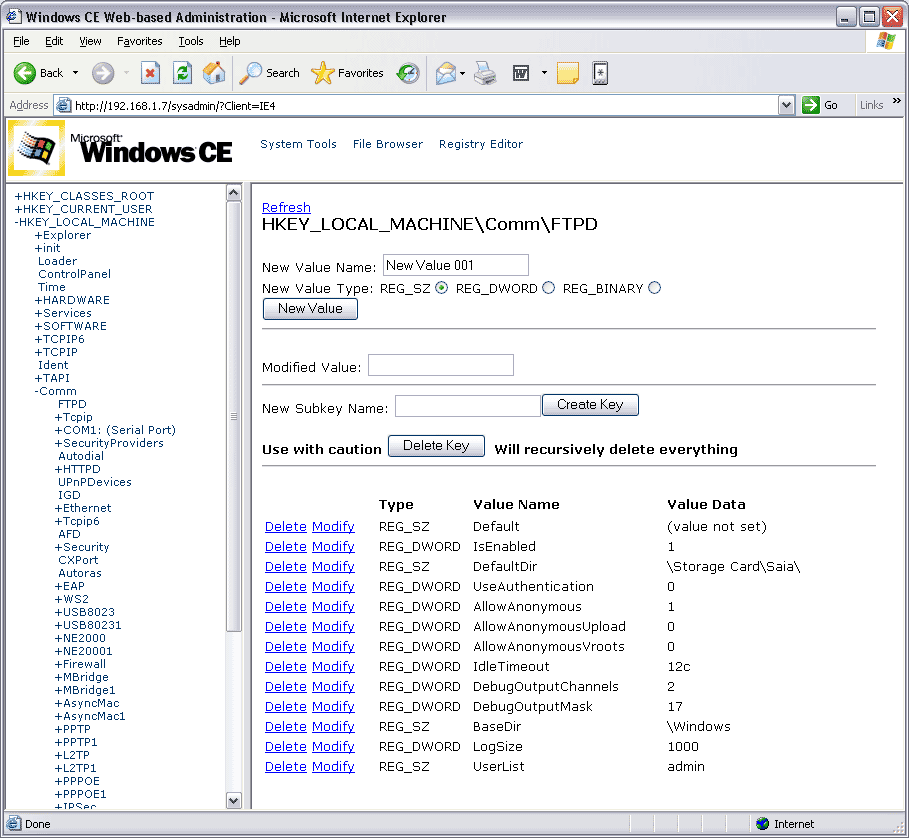This screenshot has height=838, width=909.
Task: Click the status bar Done page icon
Action: click(14, 824)
